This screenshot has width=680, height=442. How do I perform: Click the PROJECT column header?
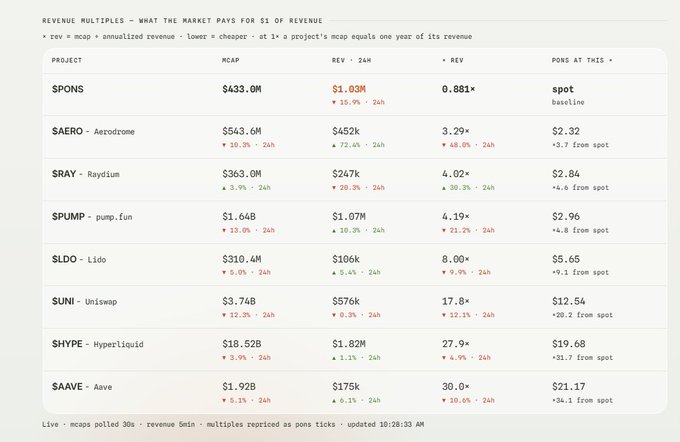[x=67, y=60]
